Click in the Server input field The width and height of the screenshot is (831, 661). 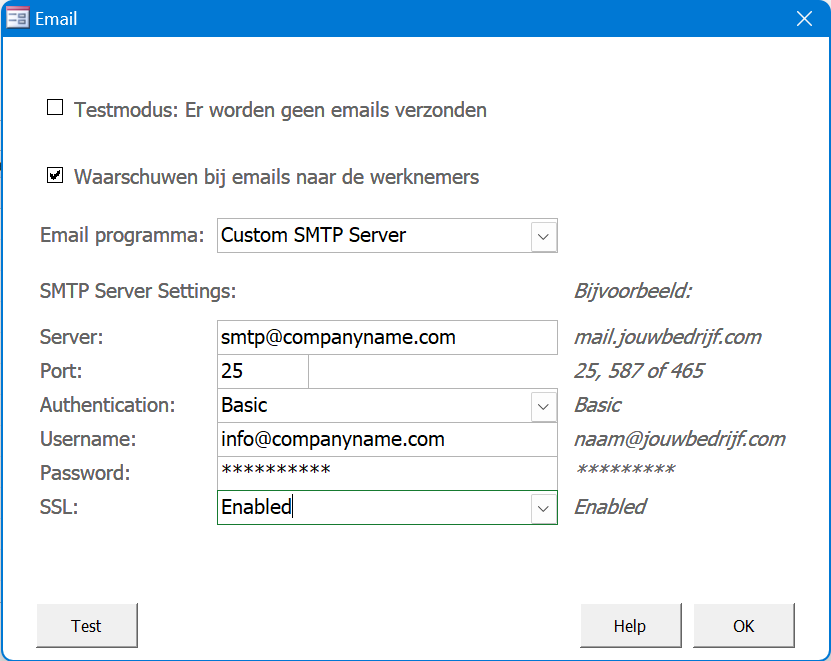(x=386, y=338)
